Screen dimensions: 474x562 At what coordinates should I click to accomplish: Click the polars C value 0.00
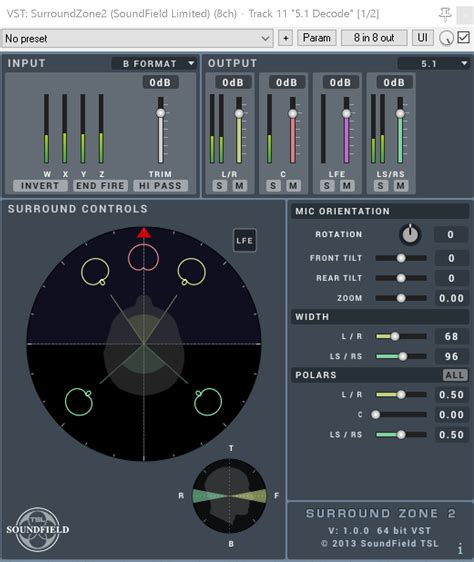tap(451, 415)
